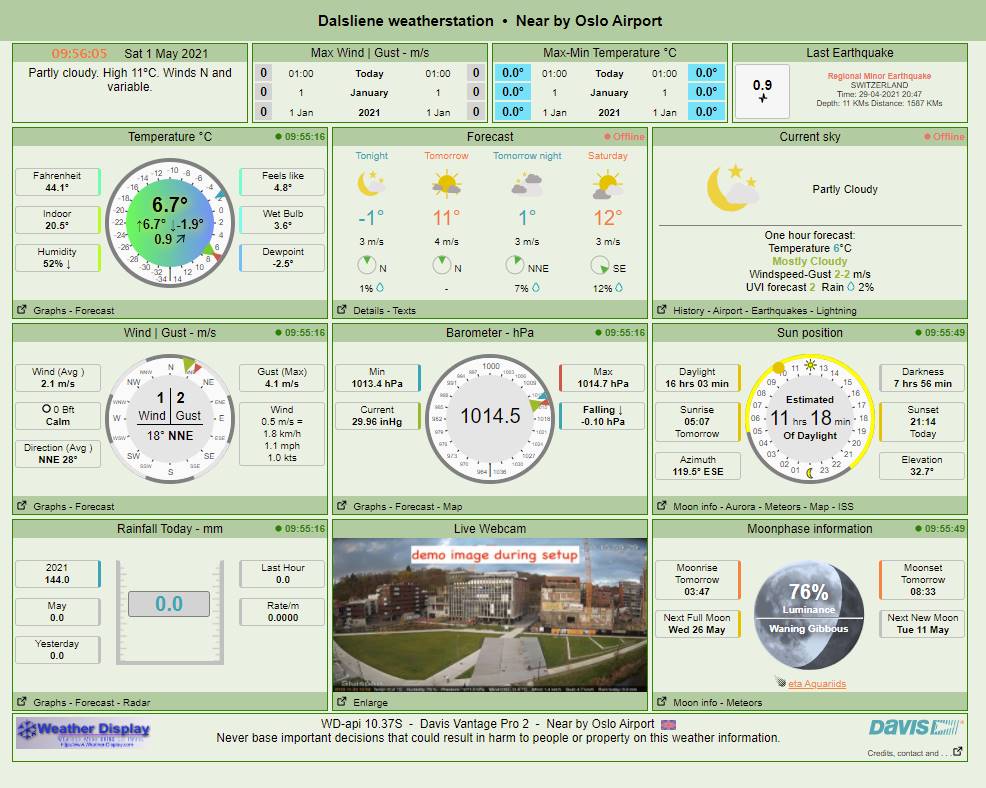Click the external-link icon beside Credits, contact
This screenshot has height=788, width=986.
pos(957,752)
